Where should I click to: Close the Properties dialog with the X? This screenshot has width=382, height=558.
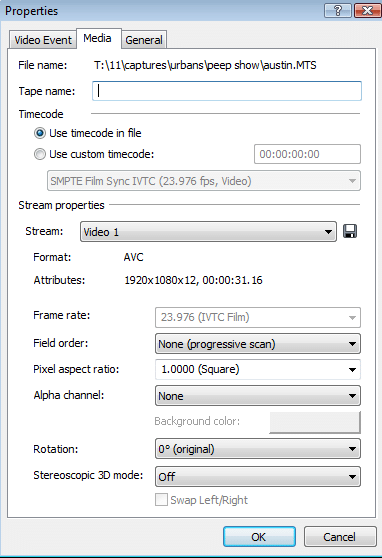pos(367,11)
